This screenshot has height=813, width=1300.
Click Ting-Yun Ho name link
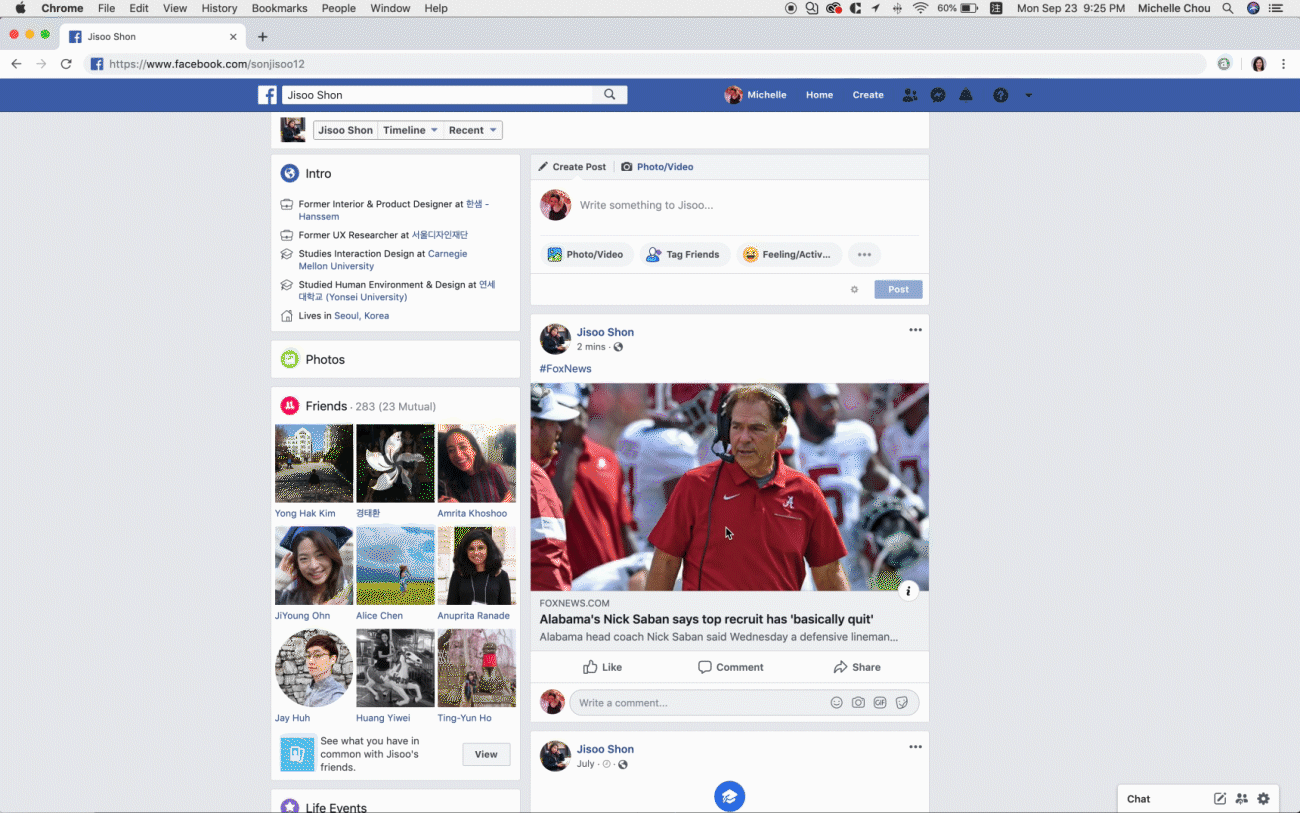pyautogui.click(x=464, y=718)
